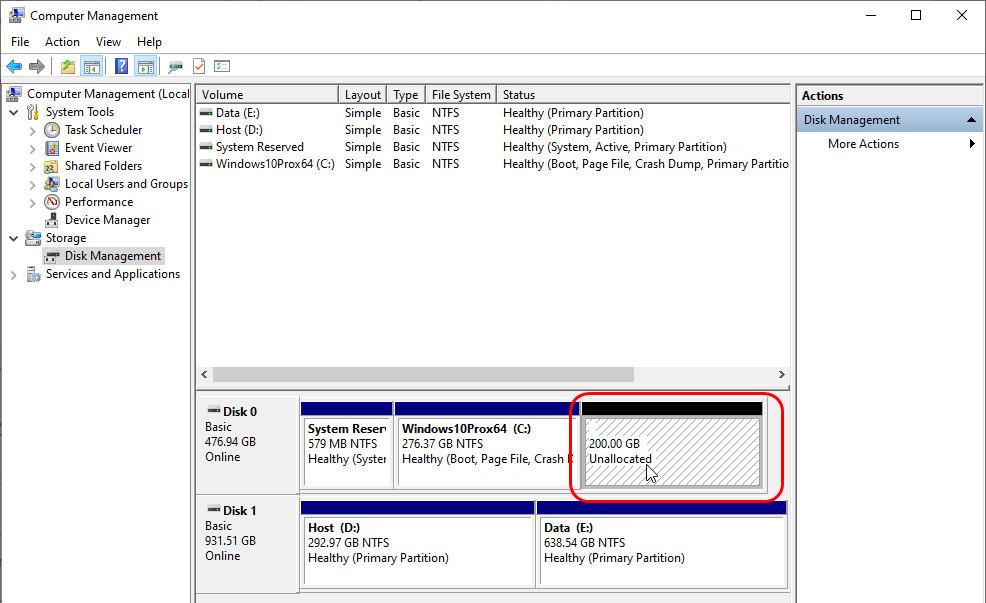Toggle the Show/Hide Console Tree icon

tap(91, 66)
